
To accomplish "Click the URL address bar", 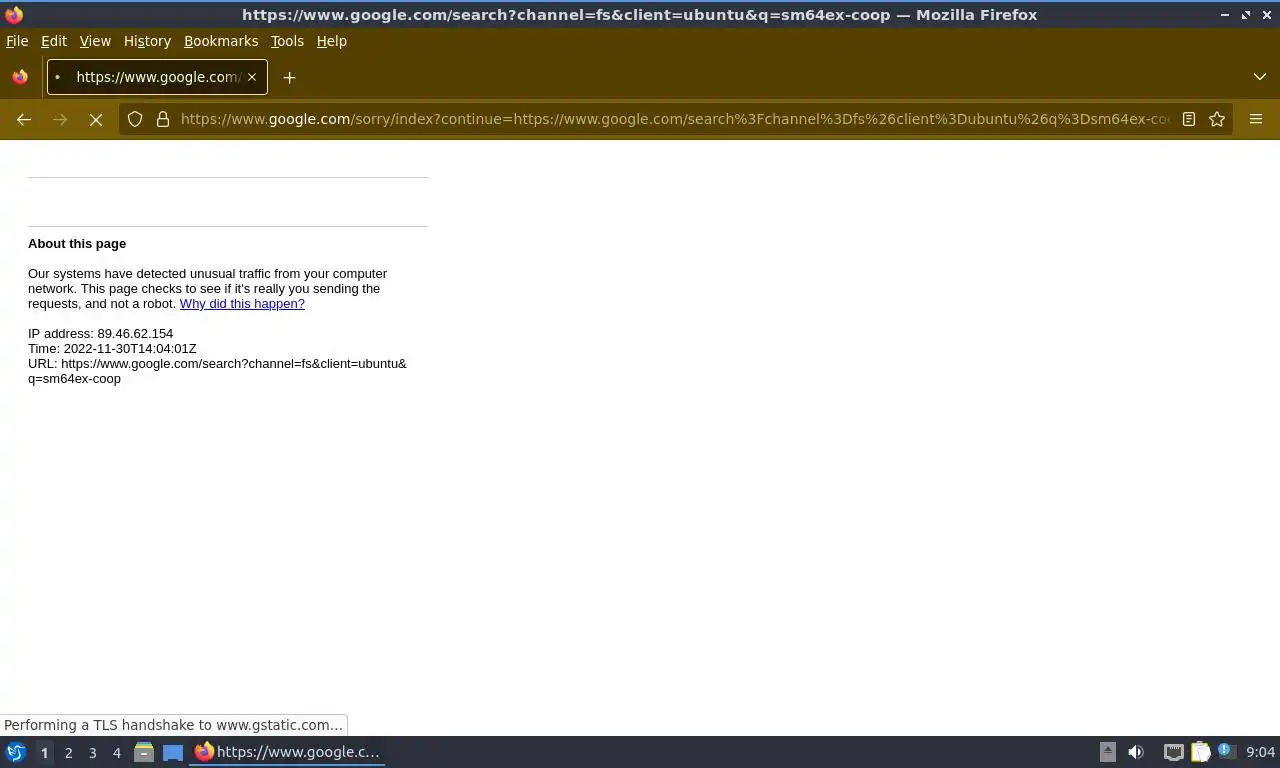I will point(675,119).
